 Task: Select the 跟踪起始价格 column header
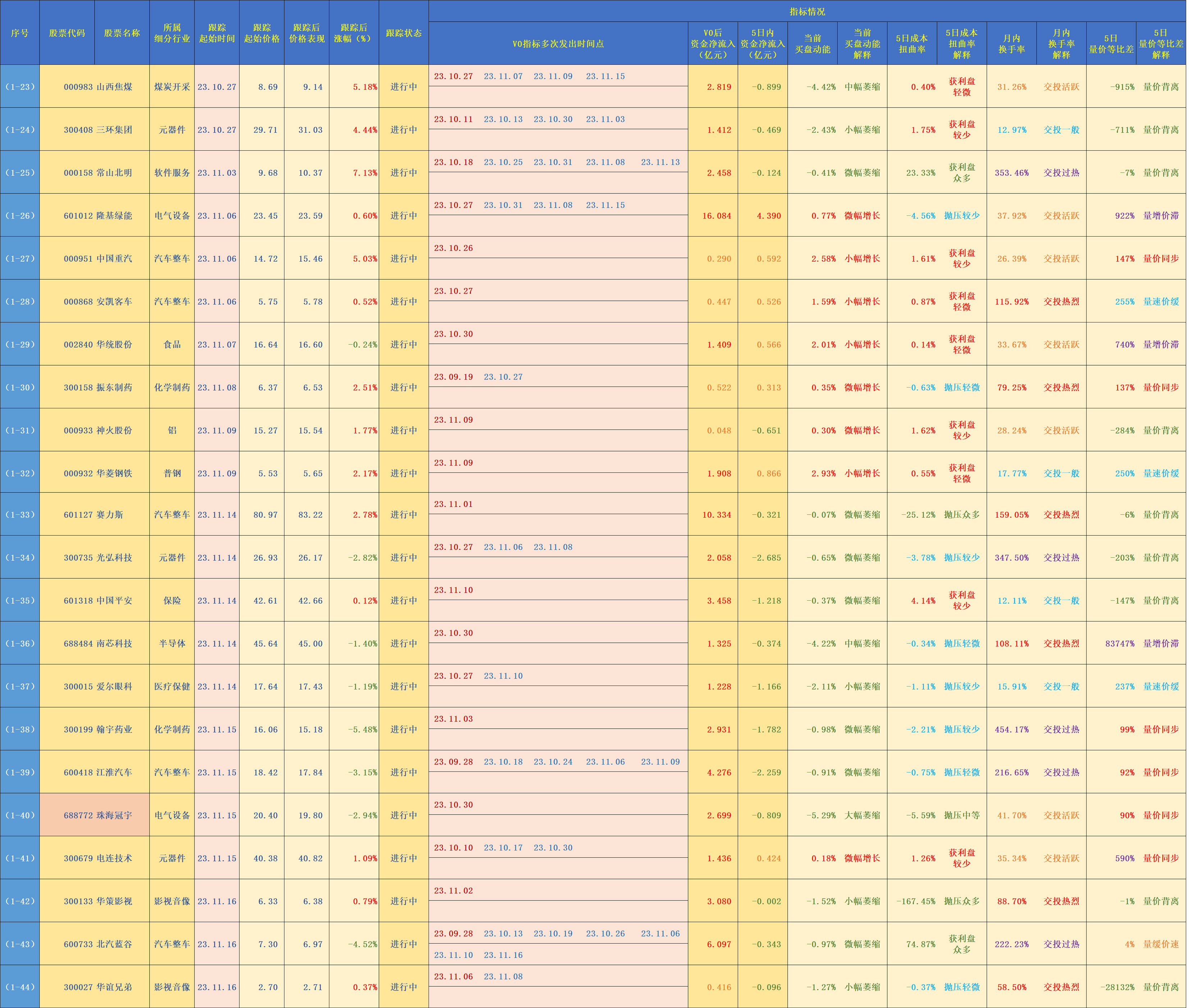[262, 33]
